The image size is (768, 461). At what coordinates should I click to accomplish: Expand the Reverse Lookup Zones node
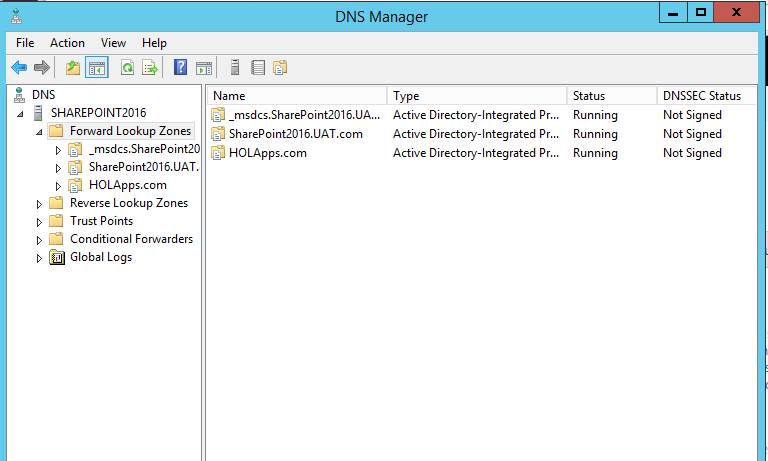pyautogui.click(x=40, y=204)
